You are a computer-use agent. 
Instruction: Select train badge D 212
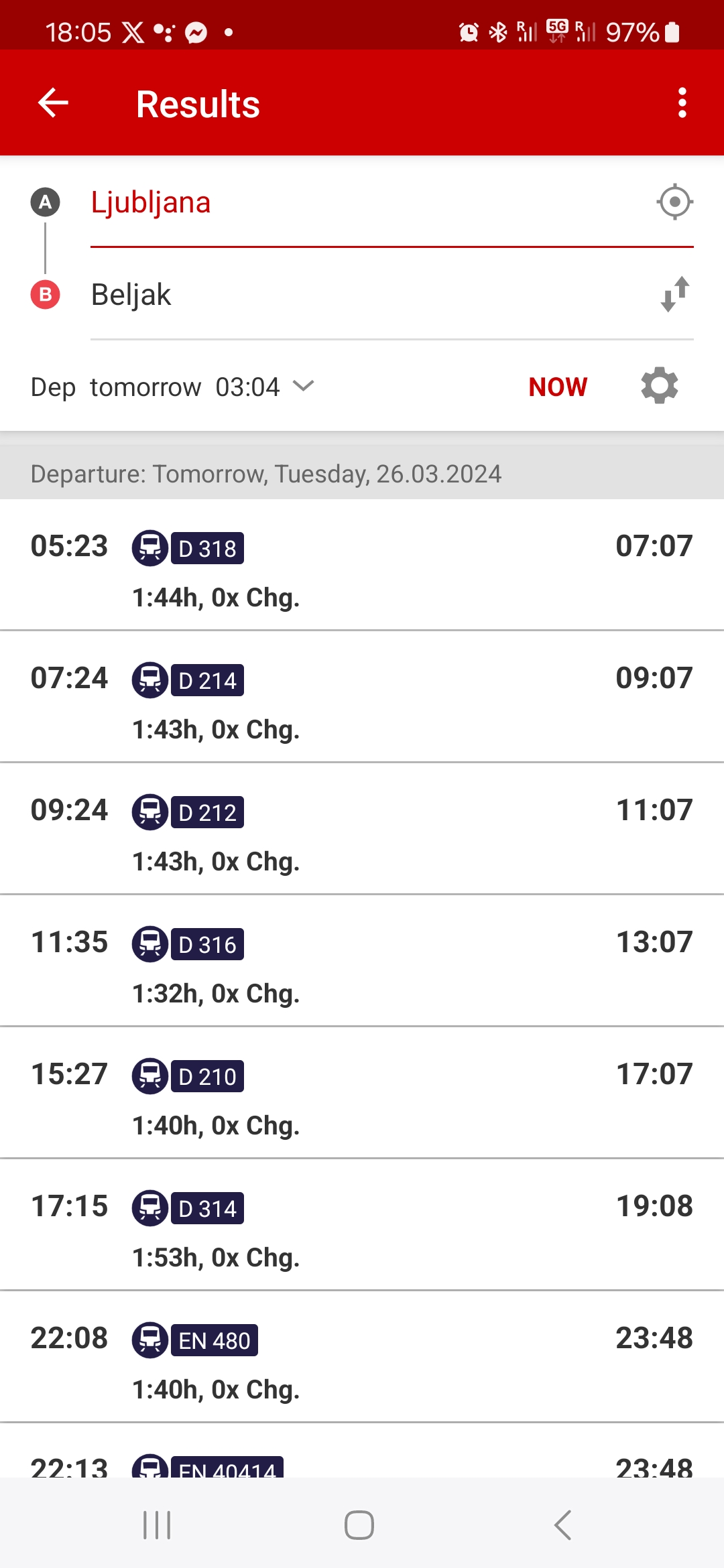[207, 812]
